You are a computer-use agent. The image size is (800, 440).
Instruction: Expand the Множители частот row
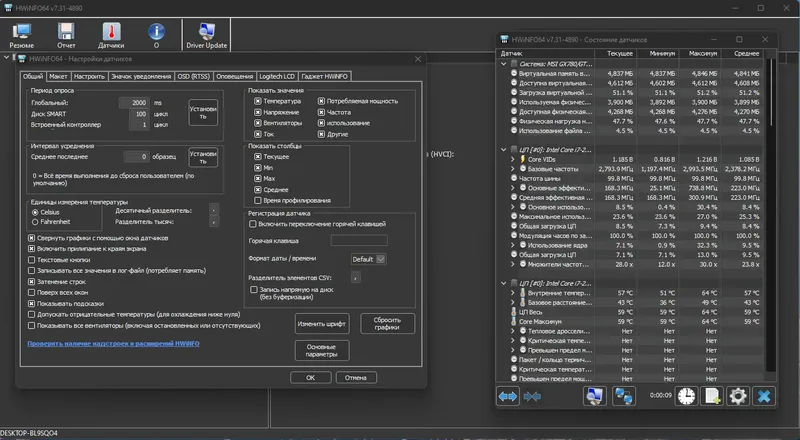(513, 264)
